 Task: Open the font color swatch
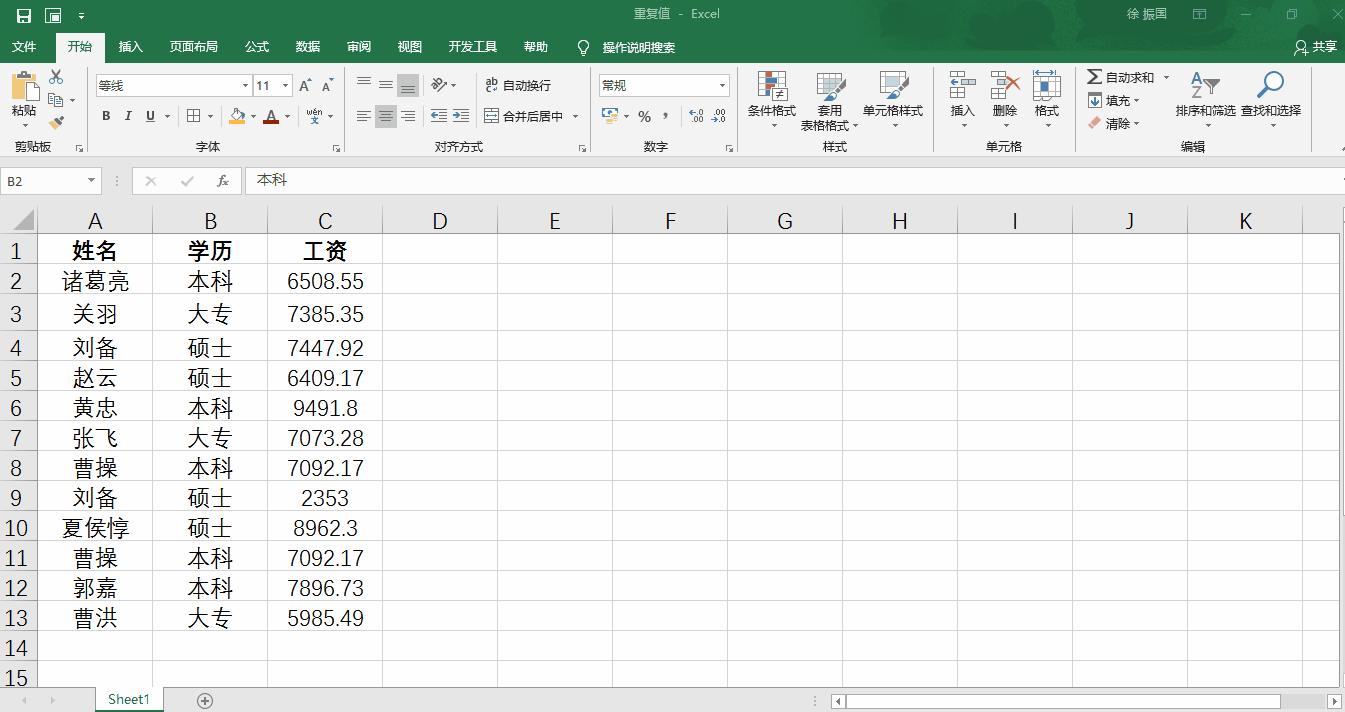(273, 116)
